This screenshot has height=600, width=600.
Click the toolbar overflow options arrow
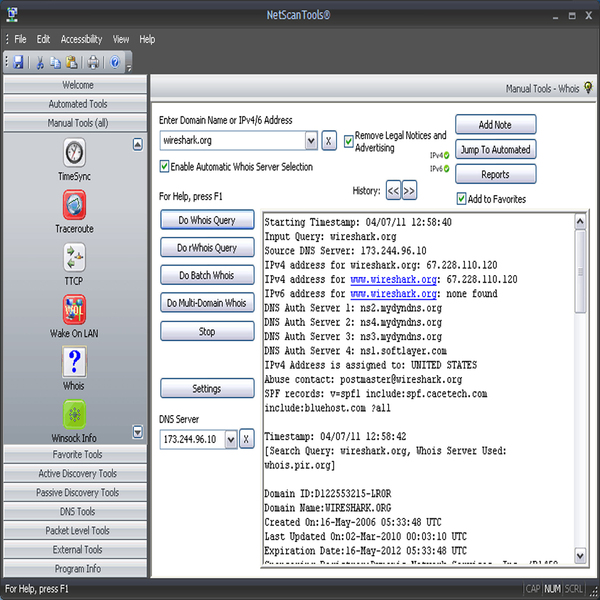point(129,68)
